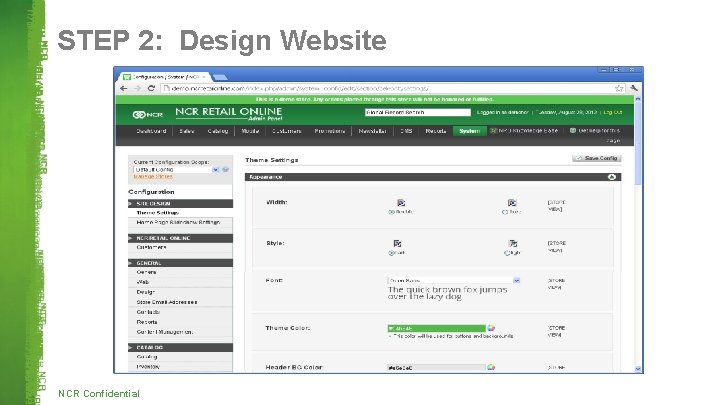Click the page vertical scrollbar thumb
Image resolution: width=720 pixels, height=405 pixels.
638,142
